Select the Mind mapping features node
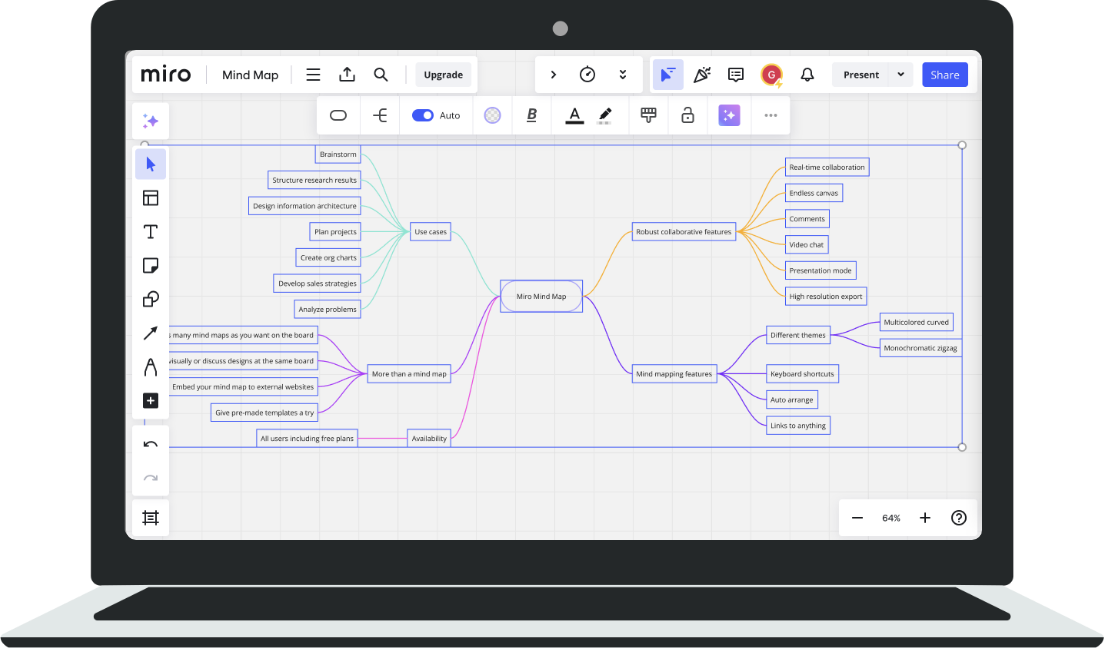1104x648 pixels. point(674,374)
